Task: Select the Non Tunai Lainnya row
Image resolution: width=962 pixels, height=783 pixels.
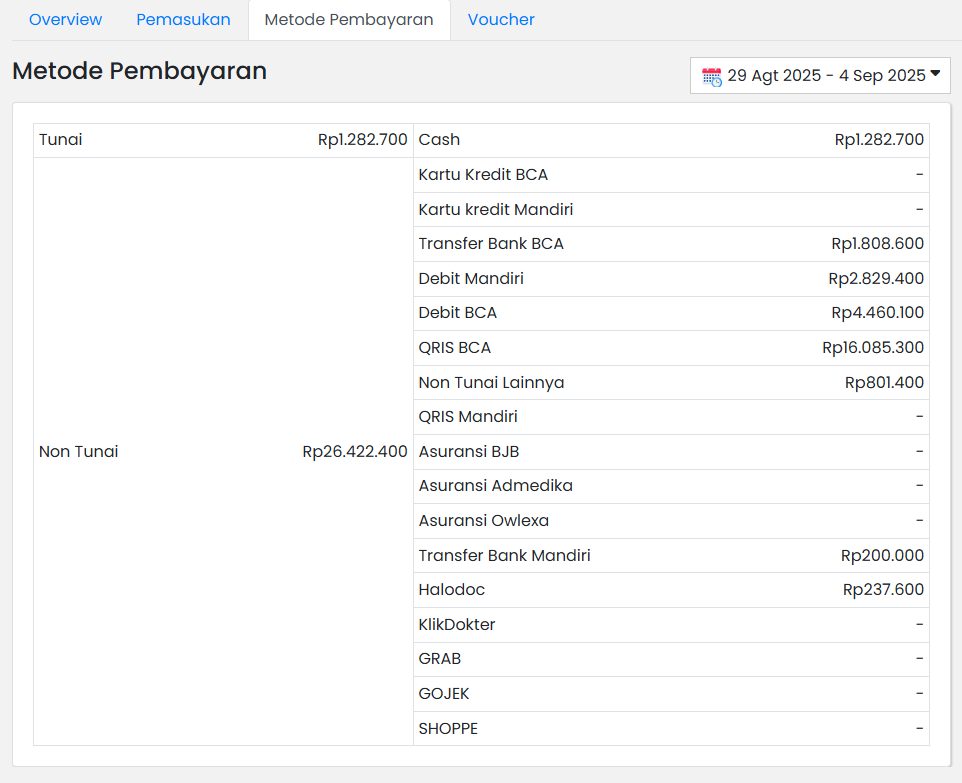Action: point(491,383)
